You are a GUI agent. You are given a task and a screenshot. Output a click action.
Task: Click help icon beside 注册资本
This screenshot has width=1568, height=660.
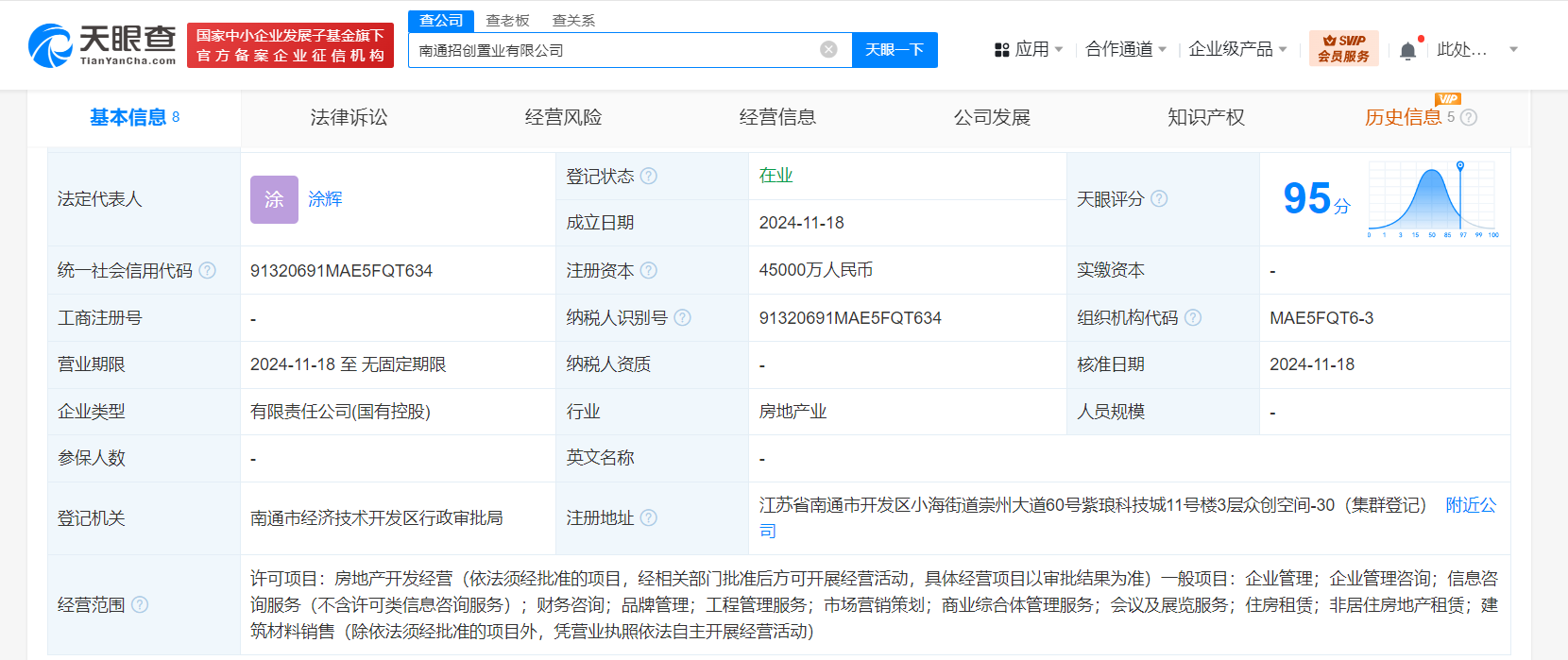pyautogui.click(x=648, y=271)
